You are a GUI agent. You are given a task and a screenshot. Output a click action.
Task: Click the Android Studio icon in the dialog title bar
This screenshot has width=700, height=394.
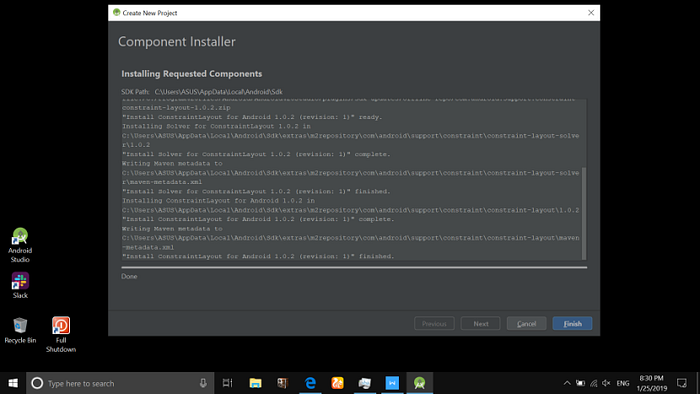pos(117,12)
